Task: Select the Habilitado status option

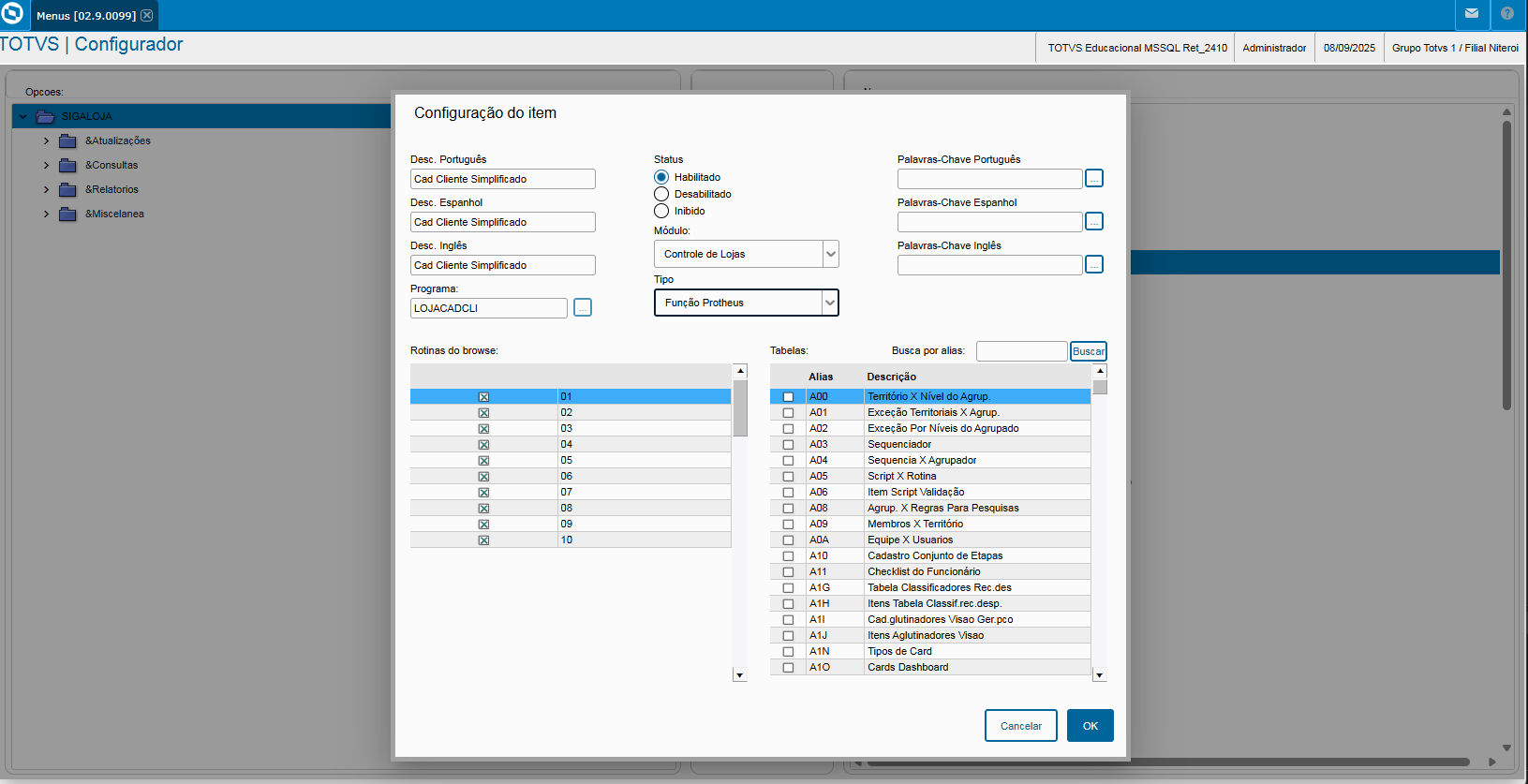Action: [661, 177]
